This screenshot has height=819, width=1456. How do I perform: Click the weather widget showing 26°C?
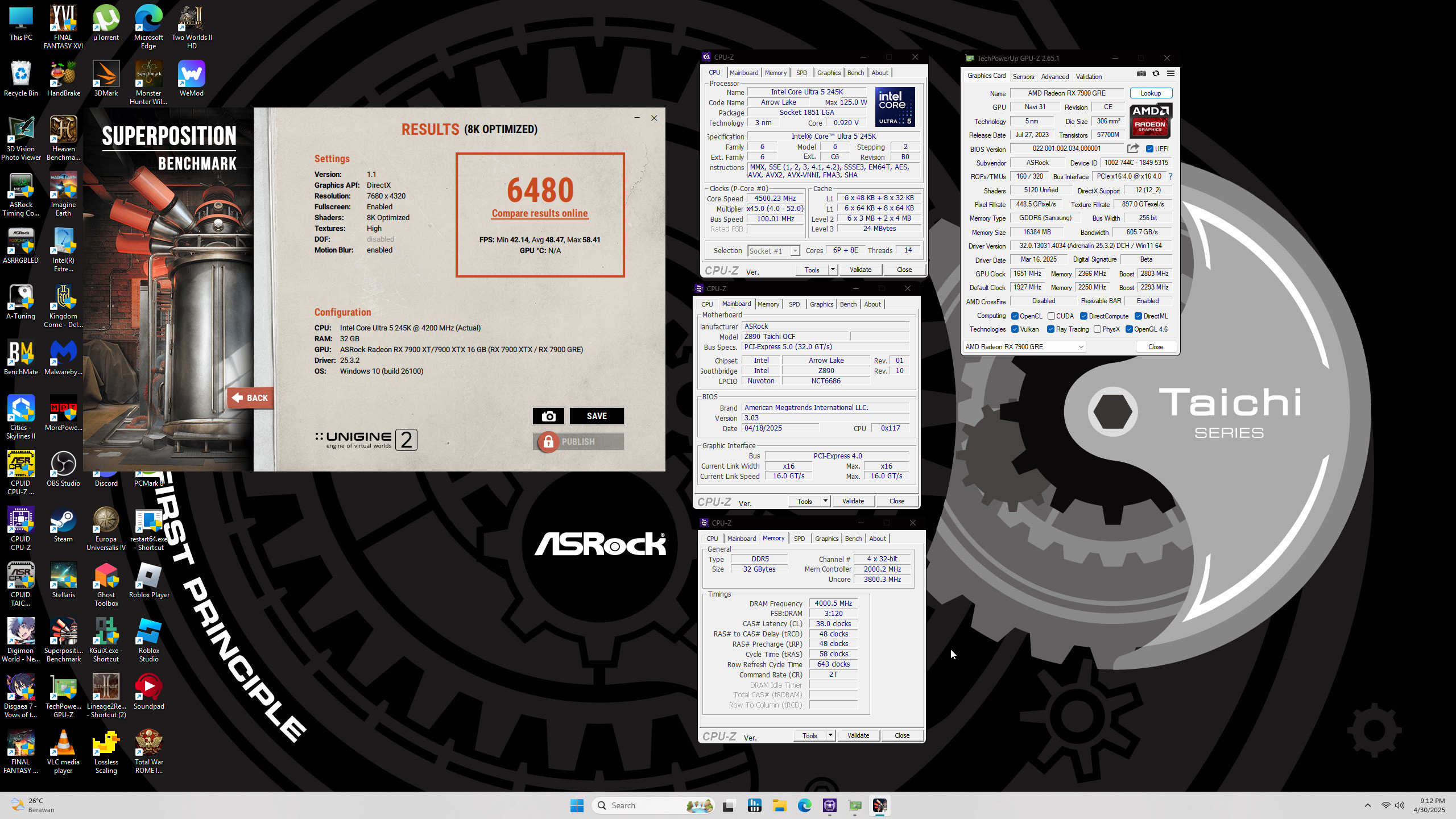tap(33, 805)
